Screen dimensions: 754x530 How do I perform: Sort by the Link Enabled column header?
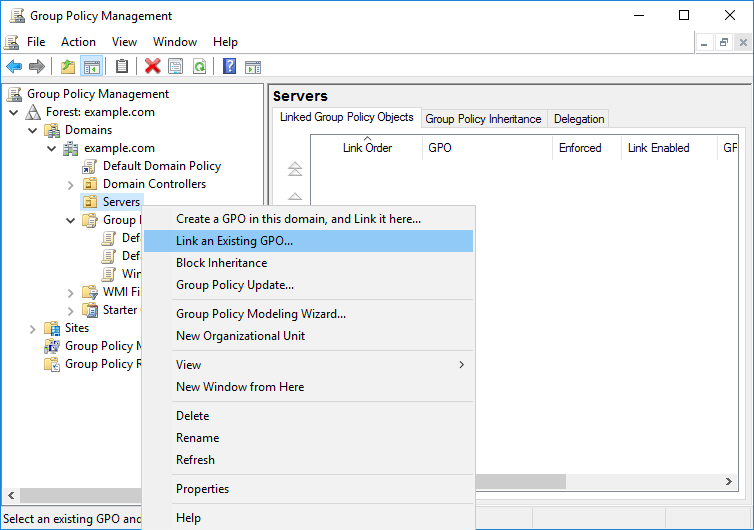pos(669,148)
